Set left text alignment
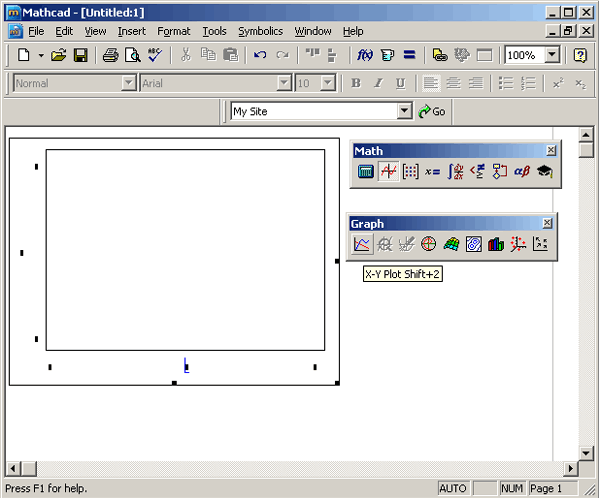599x498 pixels. point(431,83)
